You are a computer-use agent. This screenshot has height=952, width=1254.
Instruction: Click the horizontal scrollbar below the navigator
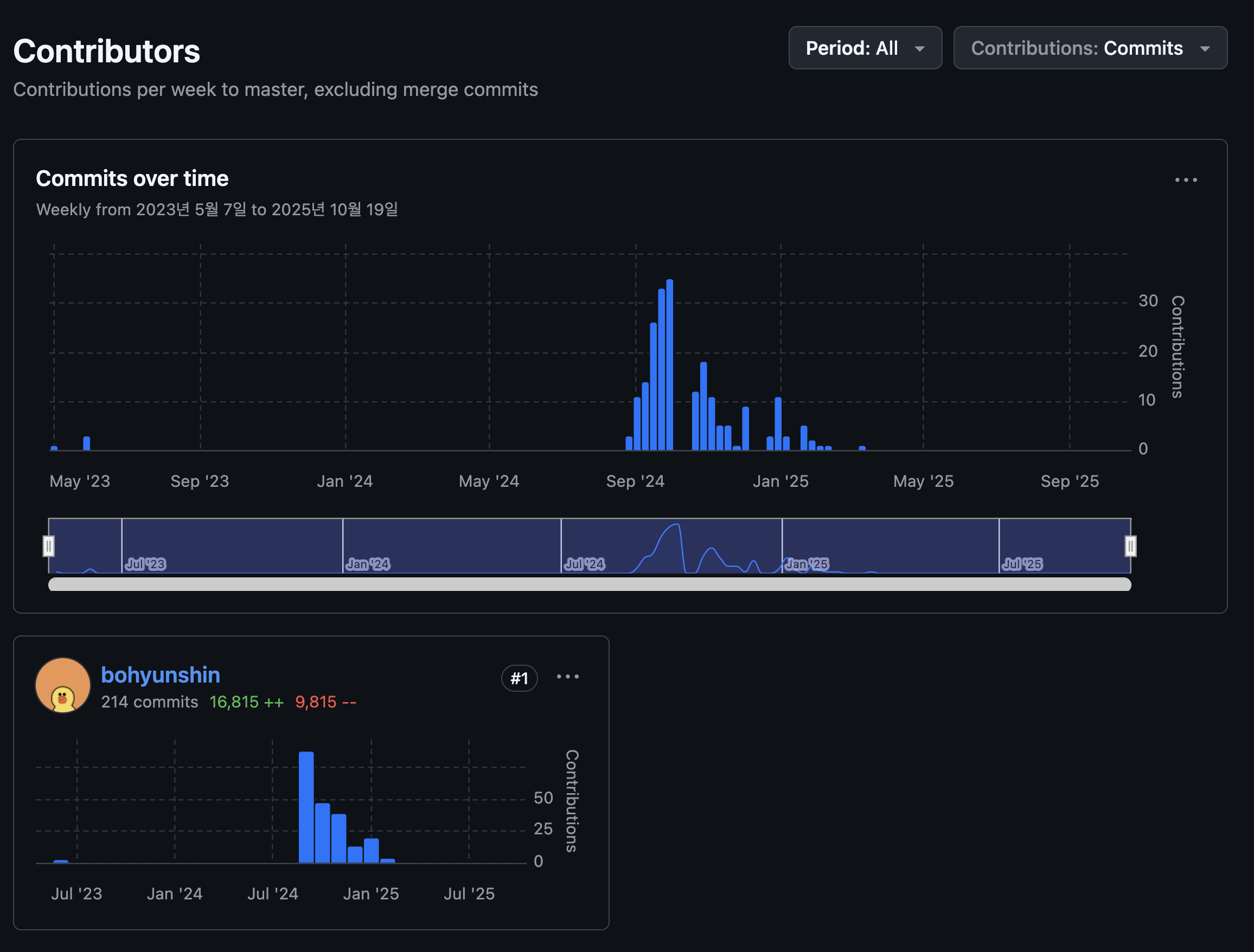pyautogui.click(x=590, y=584)
